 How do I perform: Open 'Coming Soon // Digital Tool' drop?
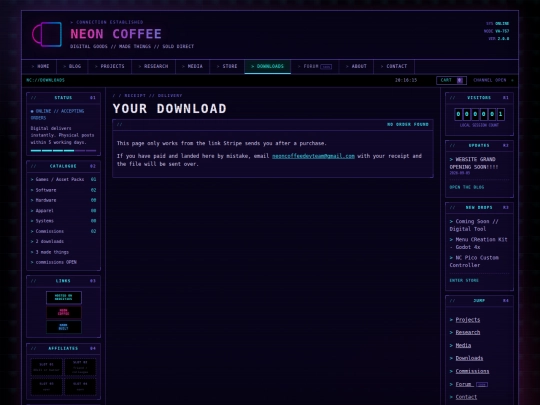point(474,225)
